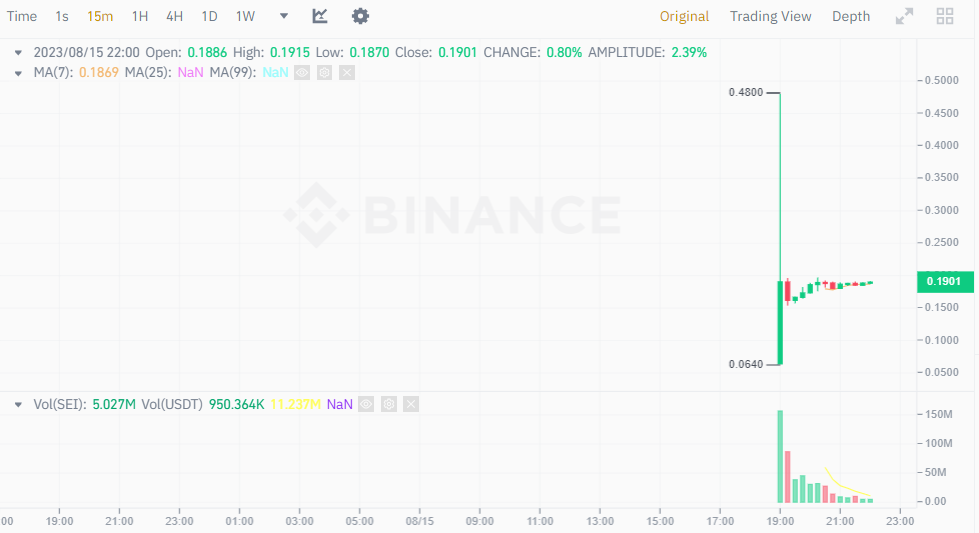Click the Vol(USDT) value 950.364K
Viewport: 979px width, 533px height.
tap(237, 404)
